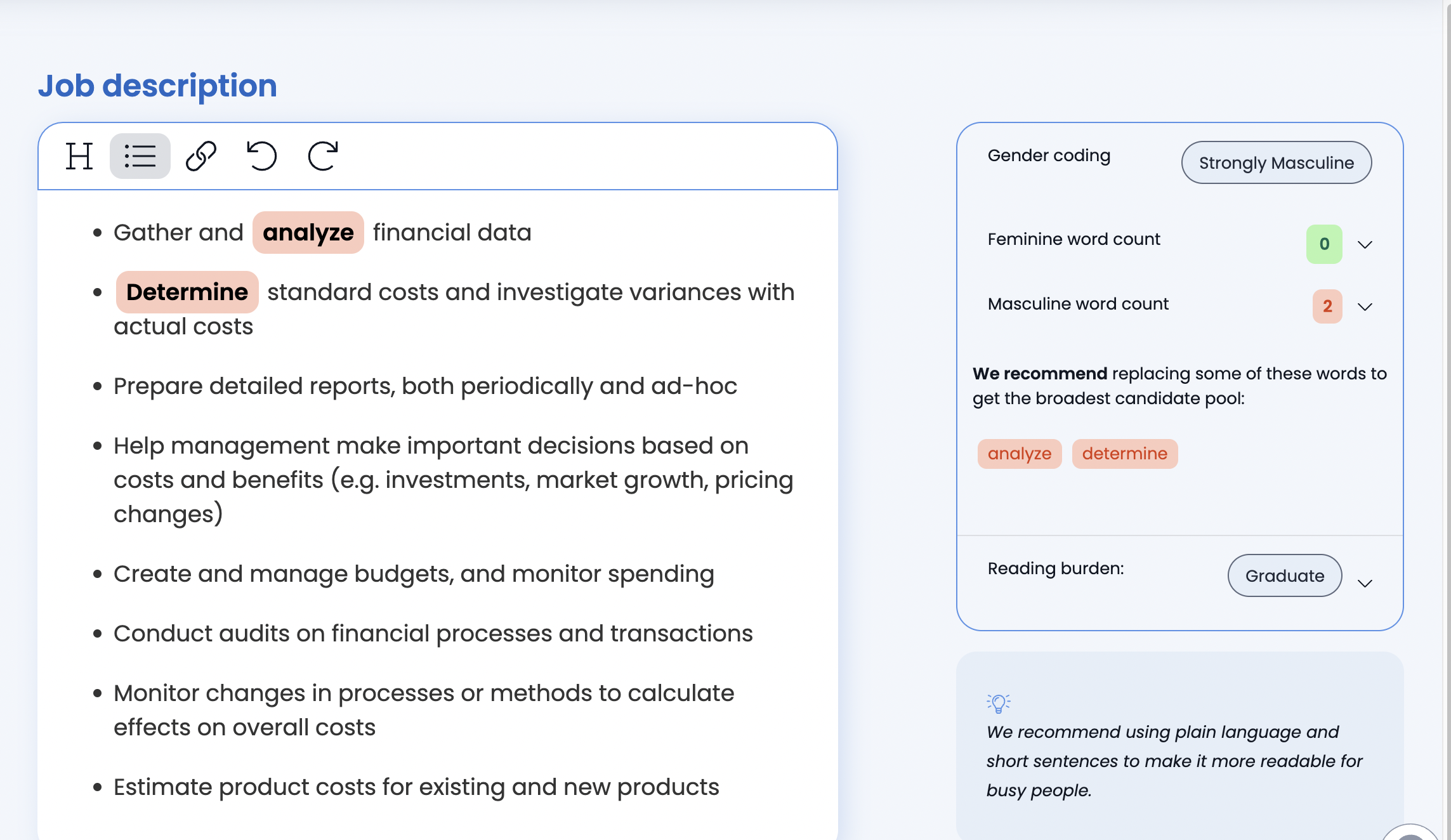
Task: Click the insert link icon
Action: pyautogui.click(x=201, y=156)
